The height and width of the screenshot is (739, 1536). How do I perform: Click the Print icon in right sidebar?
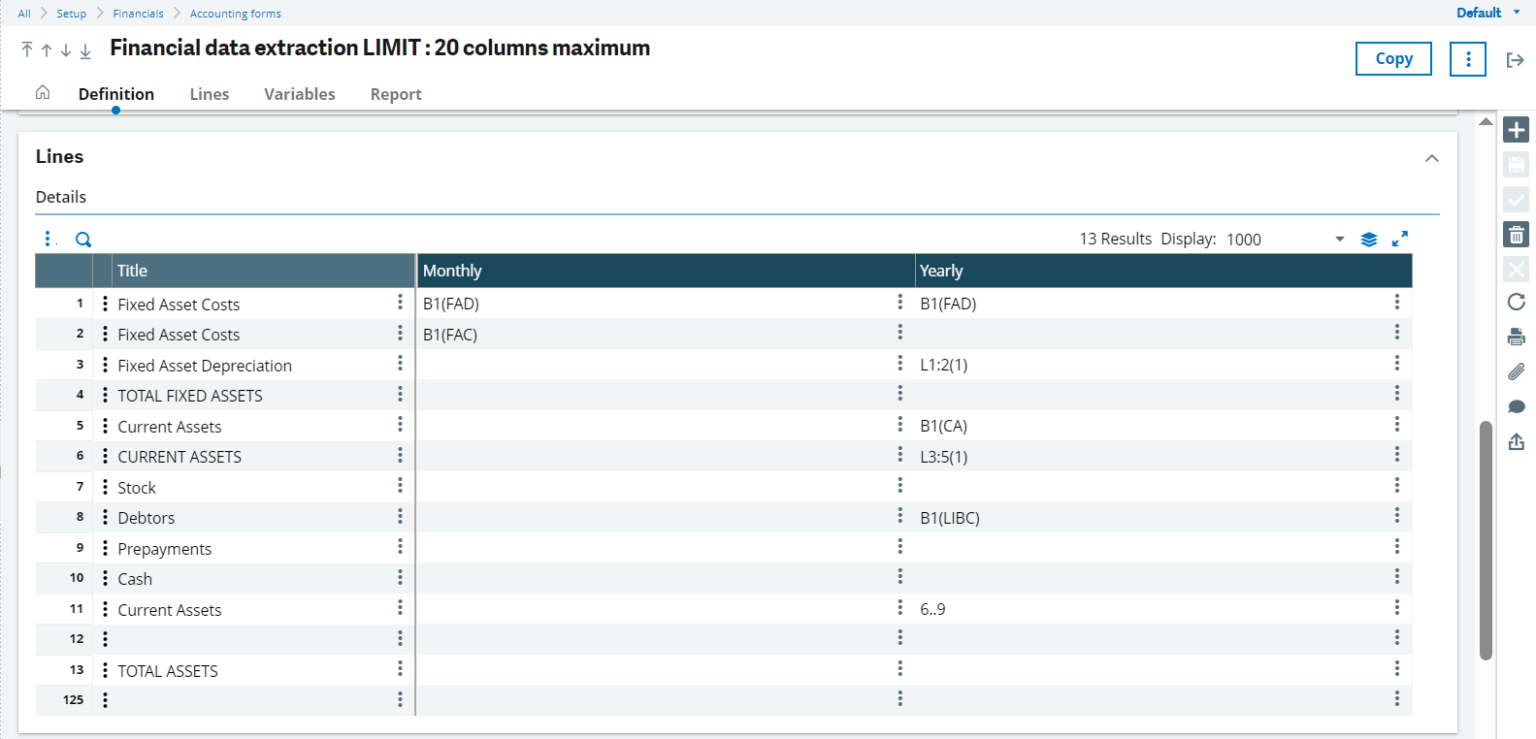[x=1516, y=337]
